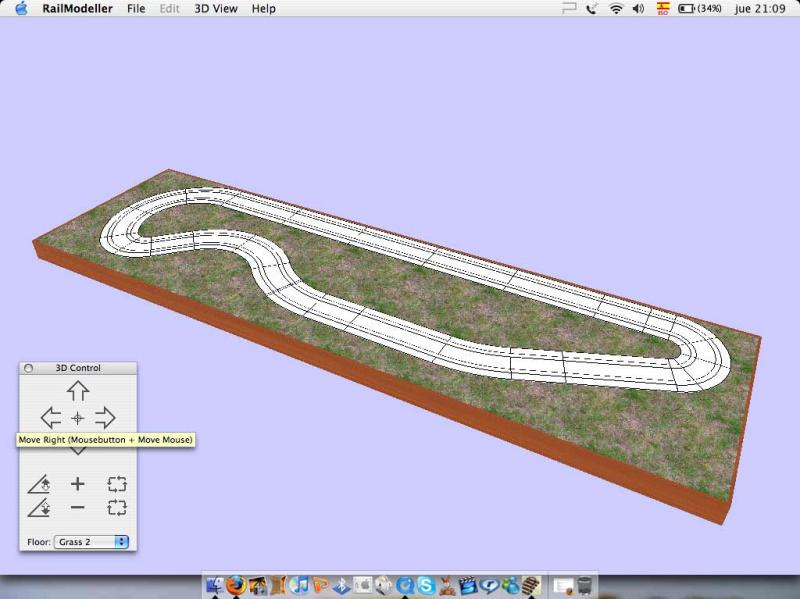Click the tilt angle down icon

coord(39,509)
